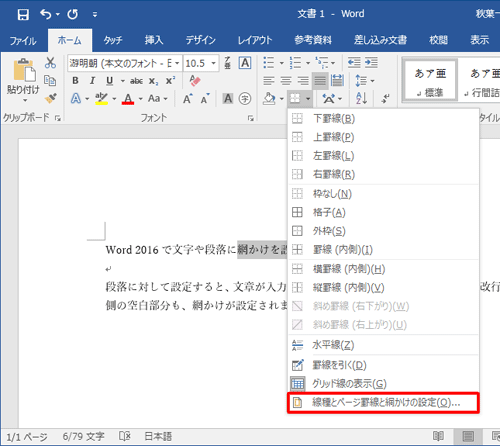
Task: Open the font size dropdown
Action: (x=214, y=63)
